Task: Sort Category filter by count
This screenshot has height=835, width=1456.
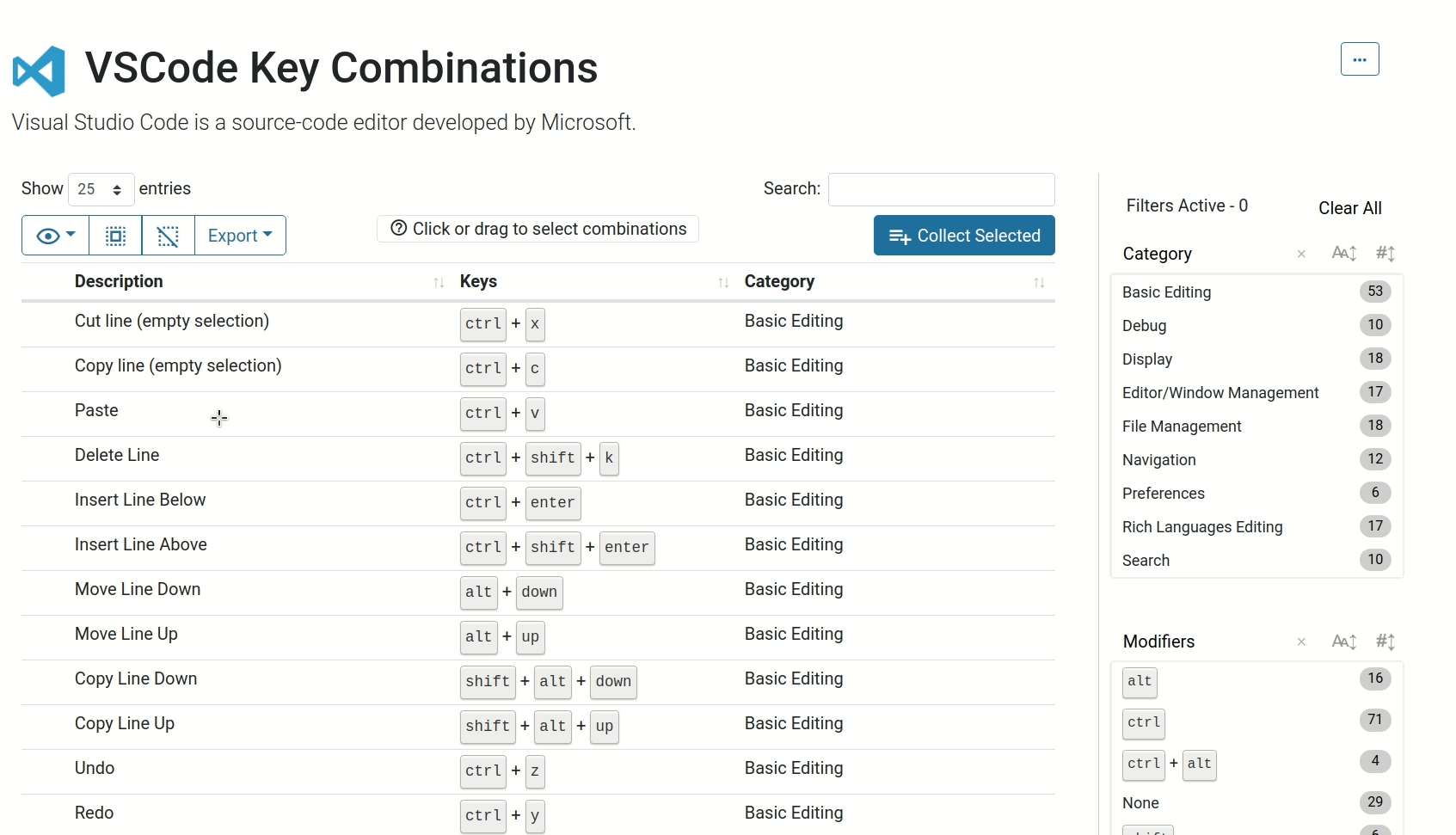Action: click(x=1385, y=253)
